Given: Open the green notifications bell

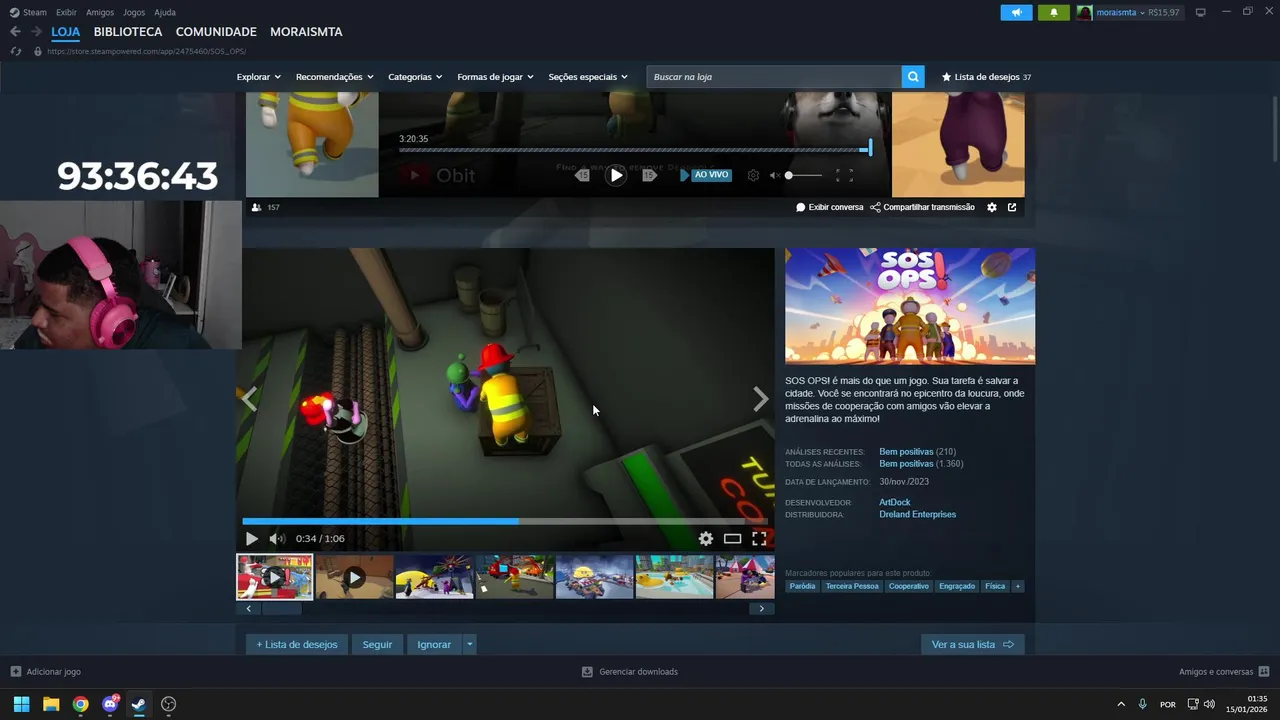Looking at the screenshot, I should coord(1053,13).
